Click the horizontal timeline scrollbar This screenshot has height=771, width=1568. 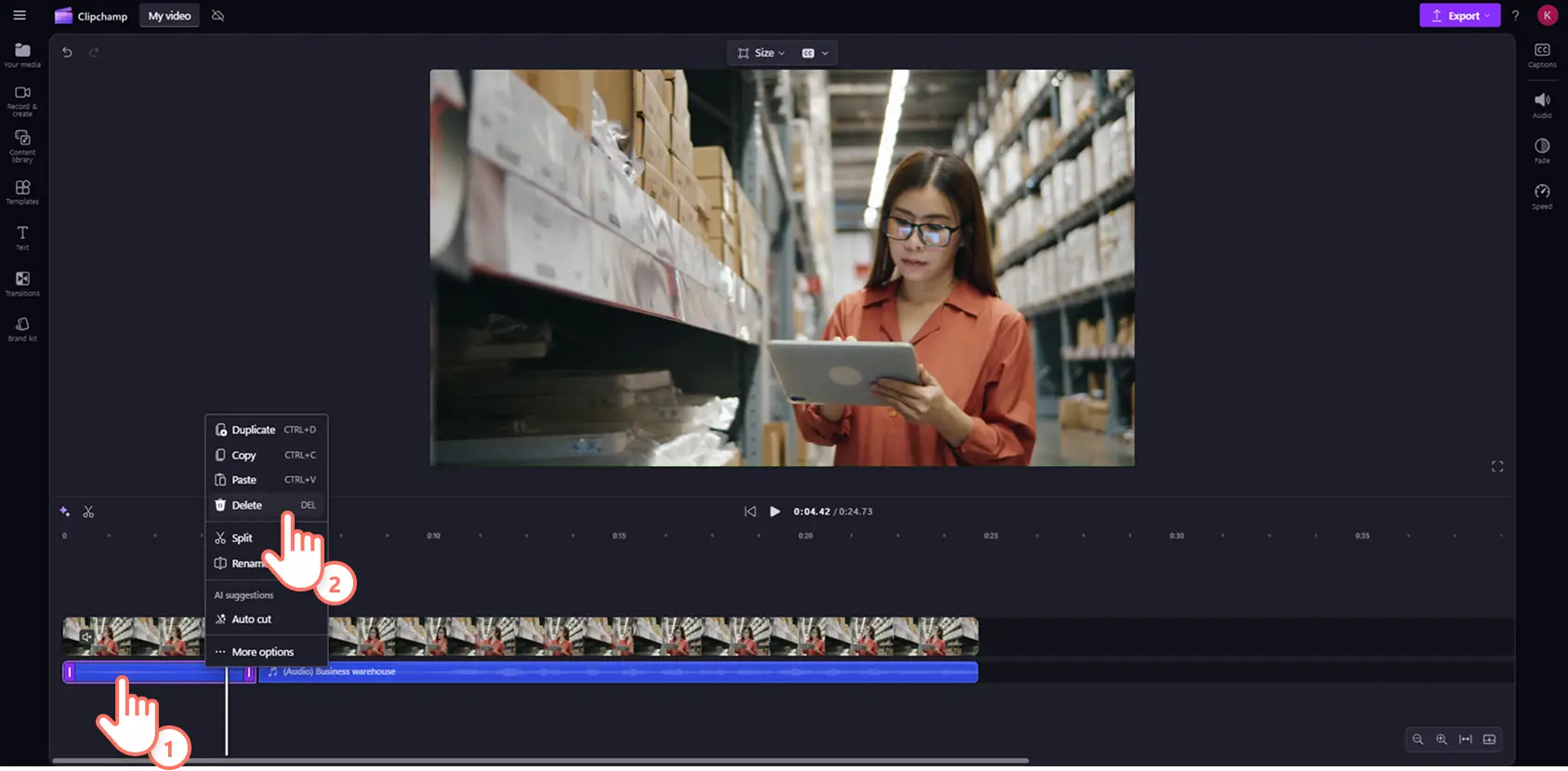click(540, 761)
